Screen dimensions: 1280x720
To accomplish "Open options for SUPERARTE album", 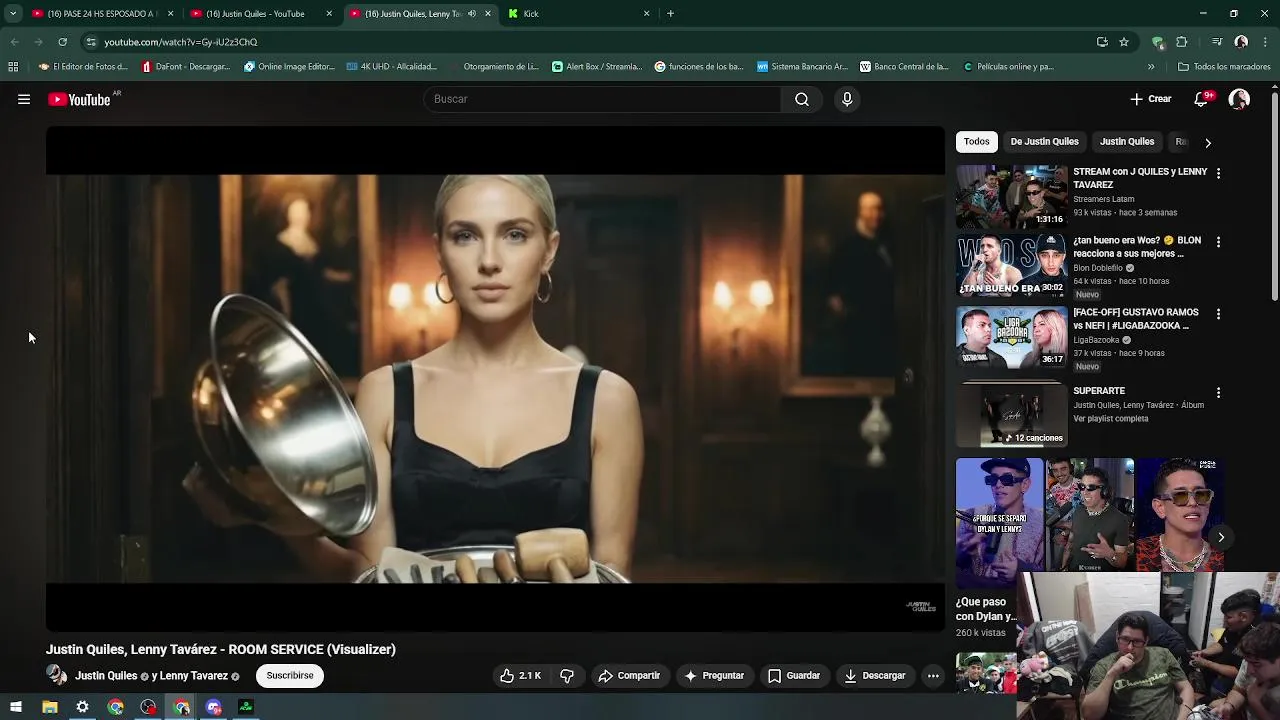I will click(1218, 393).
